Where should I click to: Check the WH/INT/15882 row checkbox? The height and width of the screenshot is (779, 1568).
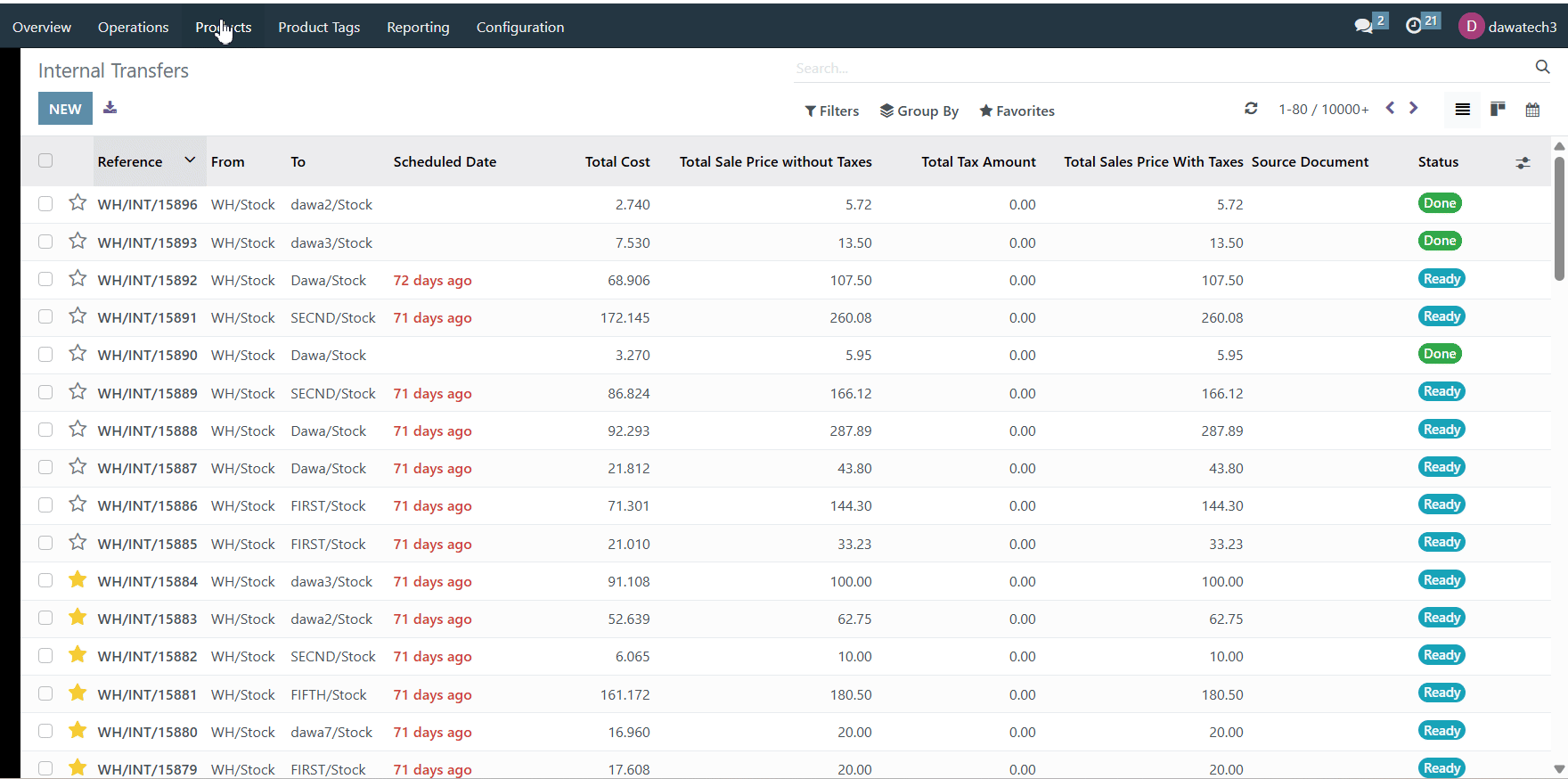point(45,656)
